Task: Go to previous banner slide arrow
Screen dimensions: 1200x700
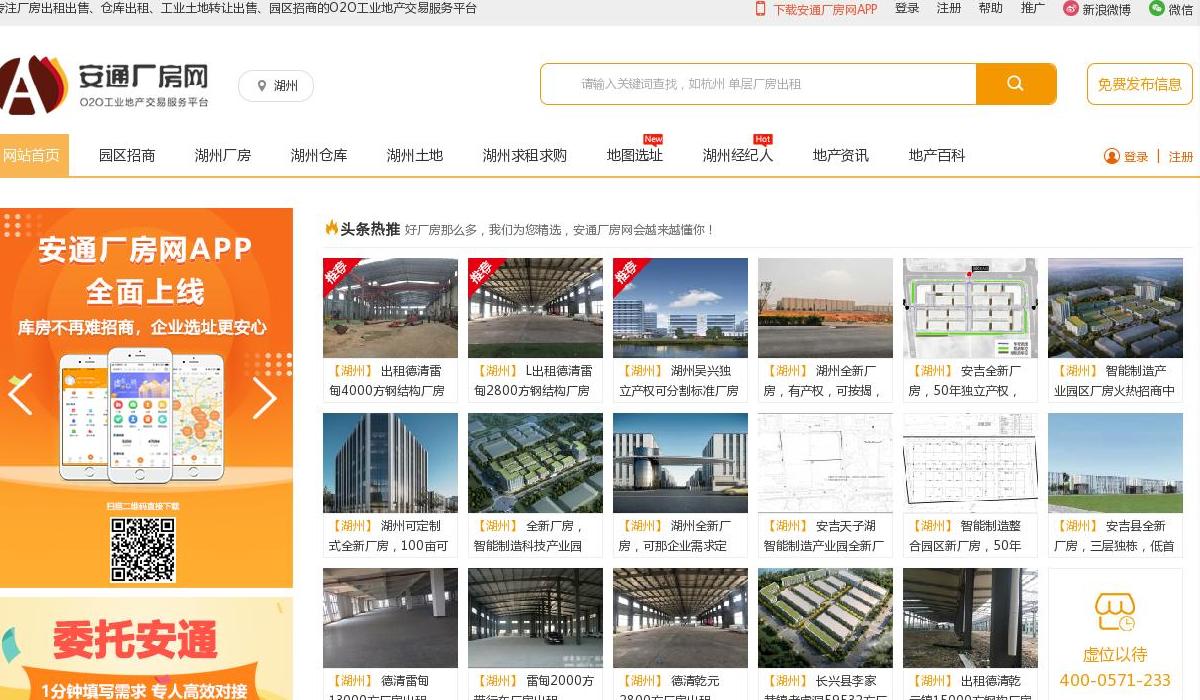Action: (x=20, y=395)
